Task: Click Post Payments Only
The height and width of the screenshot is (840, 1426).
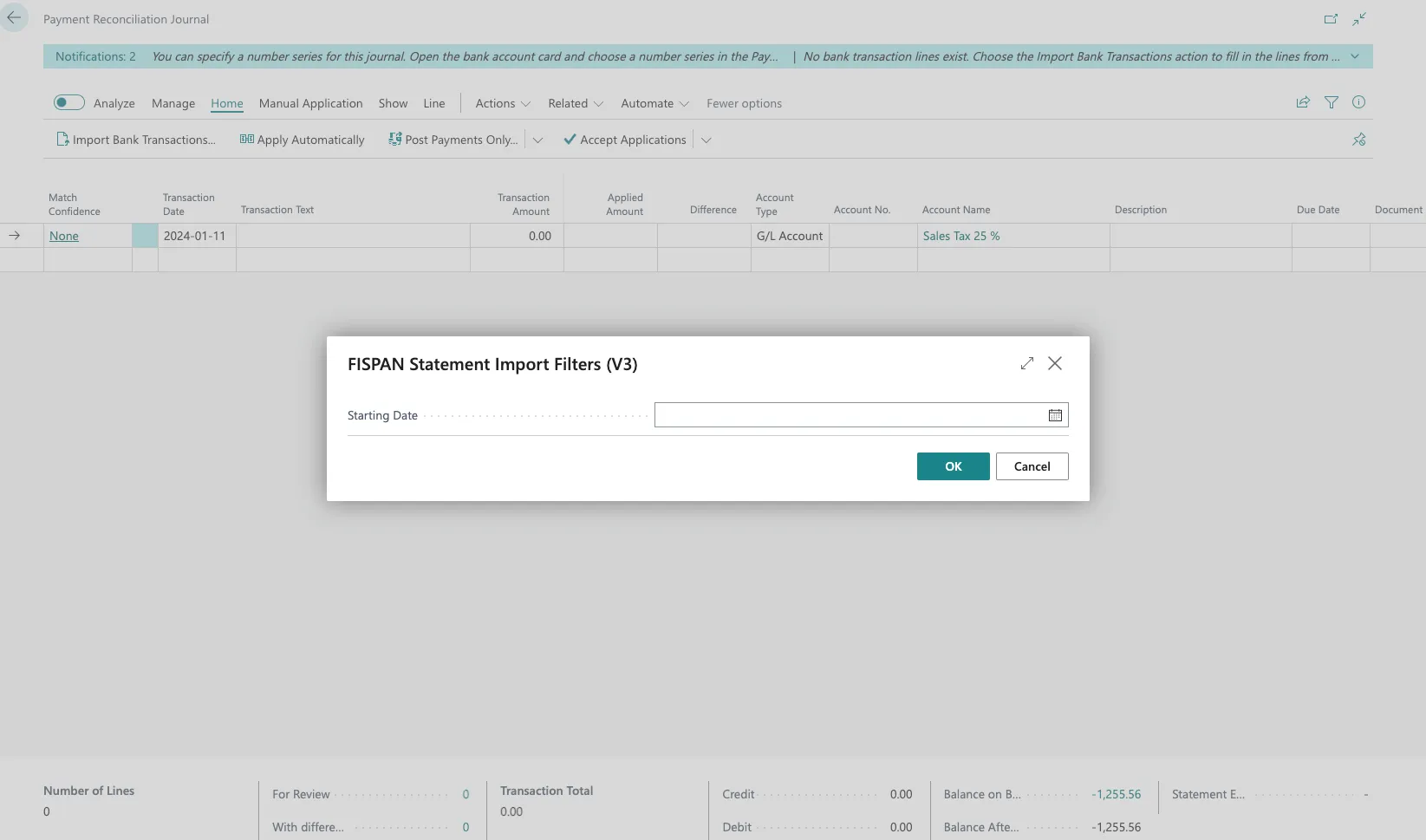Action: coord(453,140)
